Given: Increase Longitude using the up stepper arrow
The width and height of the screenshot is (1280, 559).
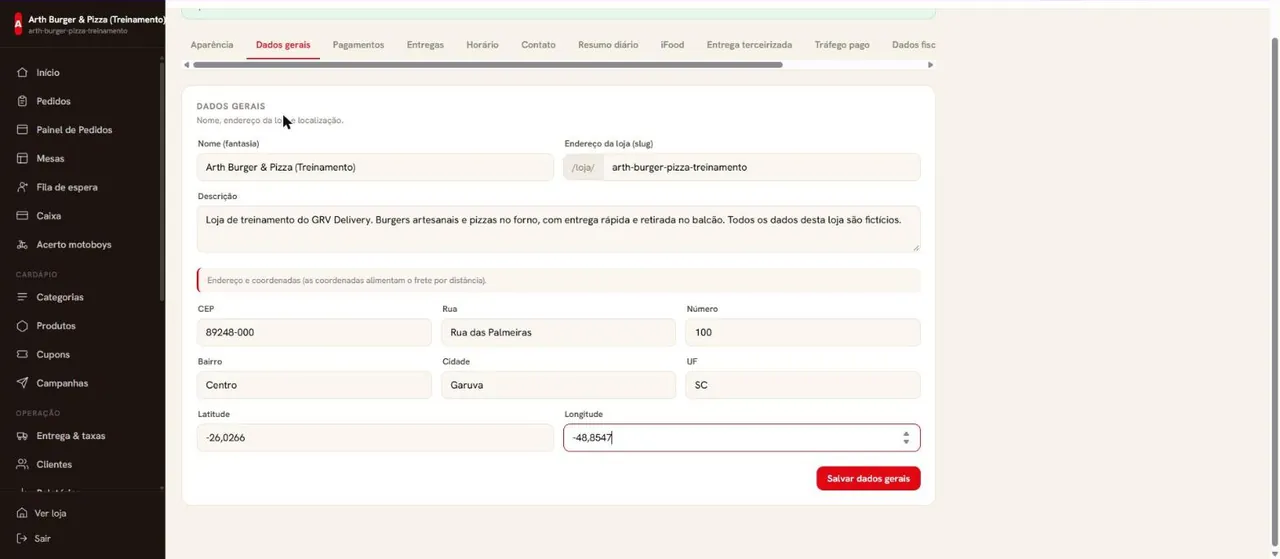Looking at the screenshot, I should click(x=906, y=434).
